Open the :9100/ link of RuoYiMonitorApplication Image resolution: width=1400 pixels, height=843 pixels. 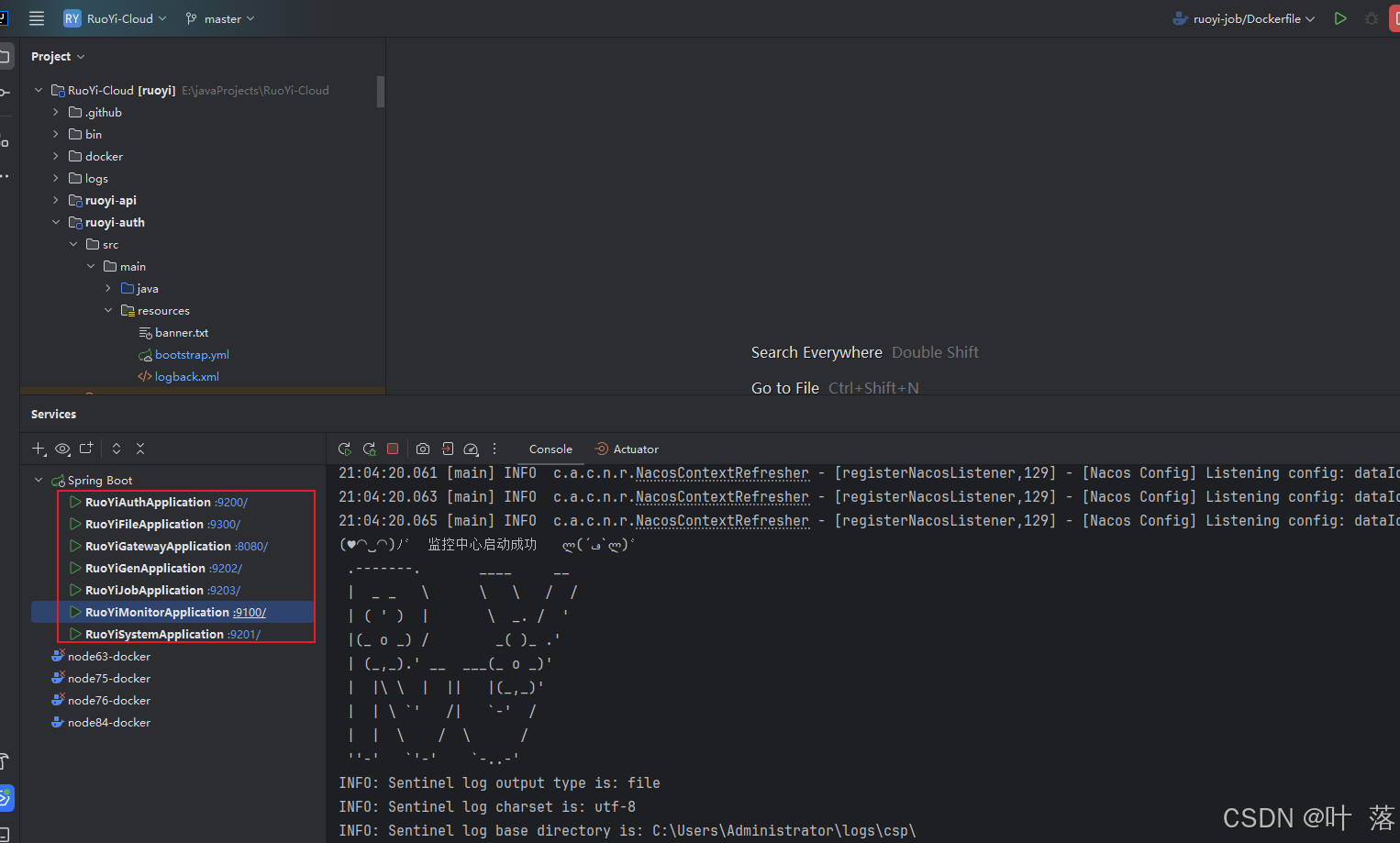pos(250,612)
